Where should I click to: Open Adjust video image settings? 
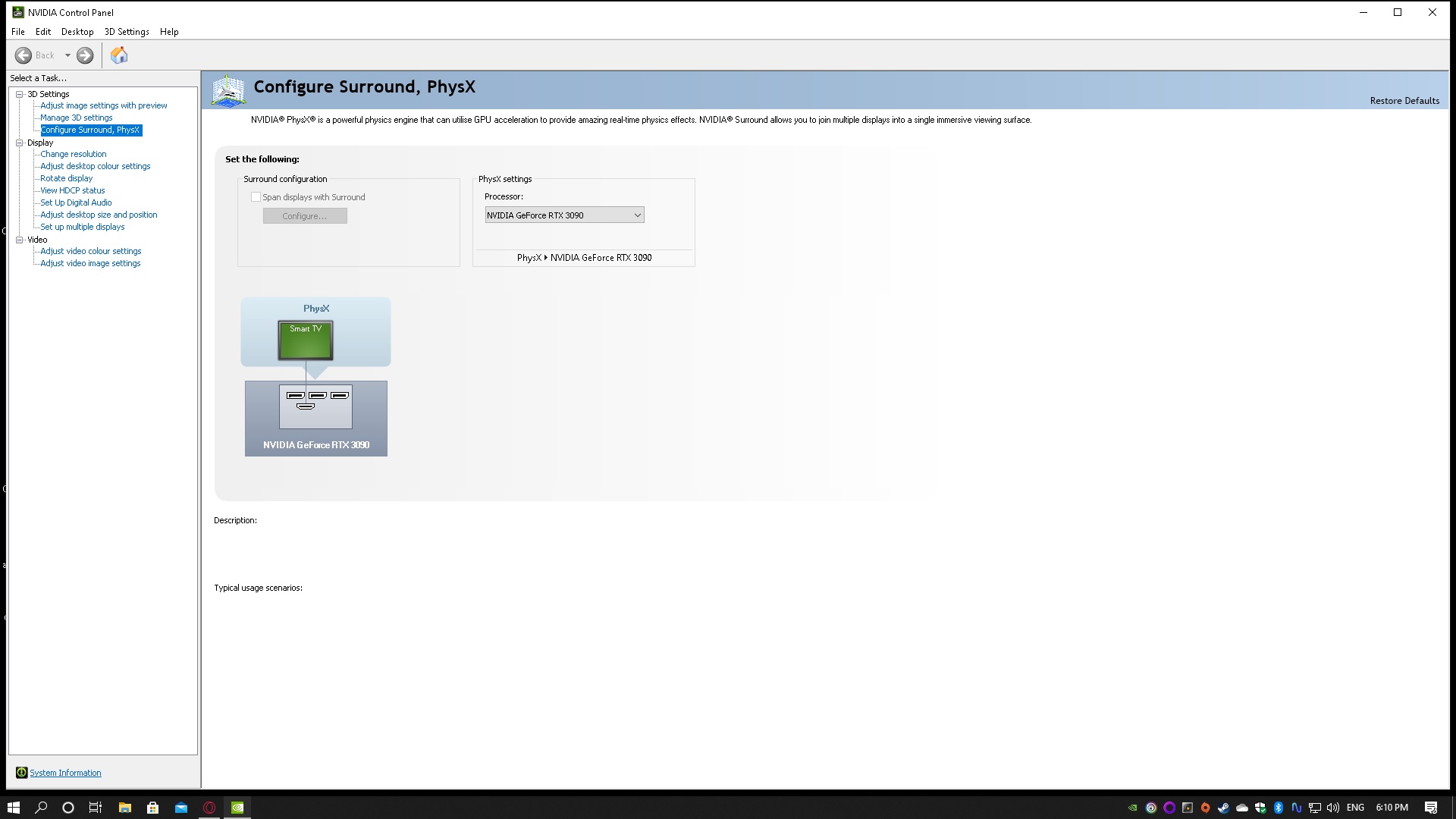[x=90, y=263]
